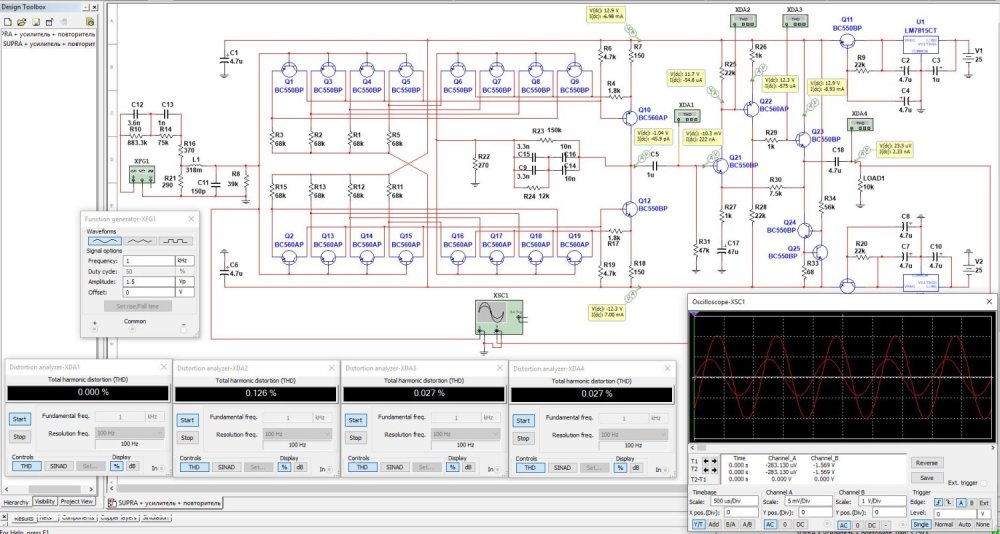The width and height of the screenshot is (1000, 534).
Task: Switch to the Project View tab
Action: [78, 501]
